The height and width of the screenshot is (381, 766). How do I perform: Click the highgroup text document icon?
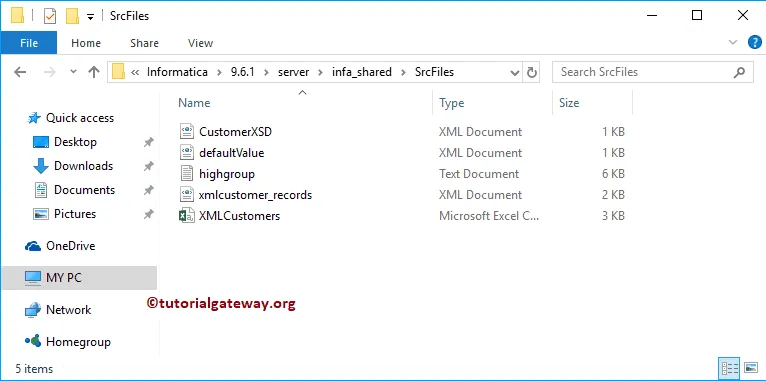click(187, 174)
